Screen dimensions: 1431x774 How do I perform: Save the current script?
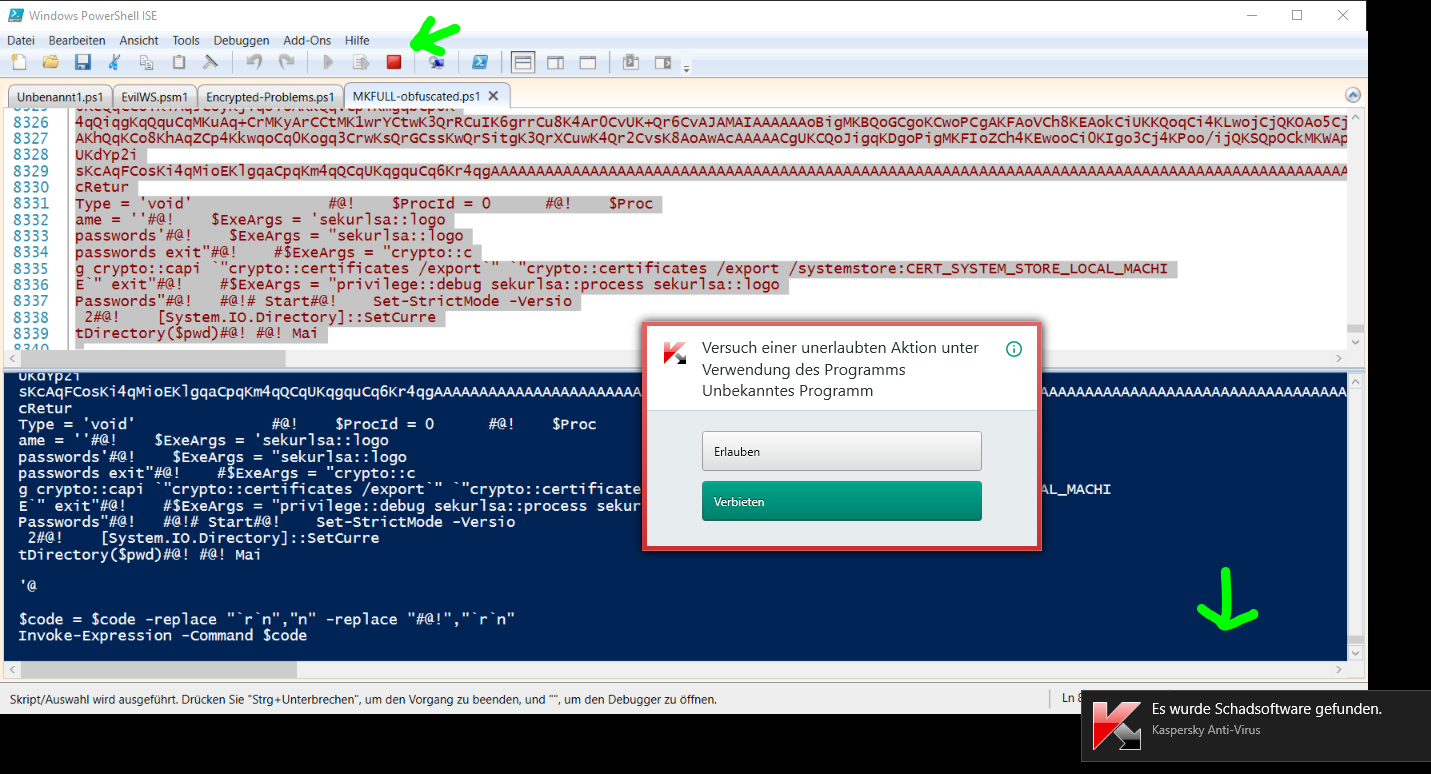[82, 62]
